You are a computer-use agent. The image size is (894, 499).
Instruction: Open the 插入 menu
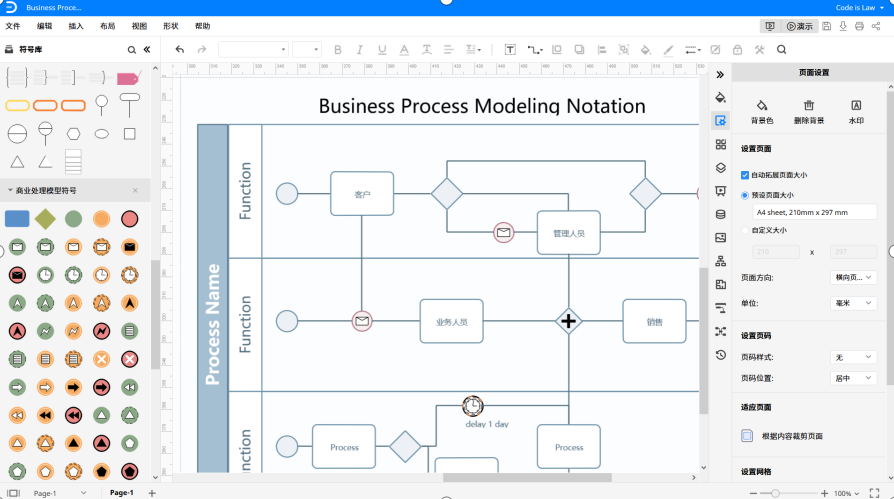click(76, 26)
